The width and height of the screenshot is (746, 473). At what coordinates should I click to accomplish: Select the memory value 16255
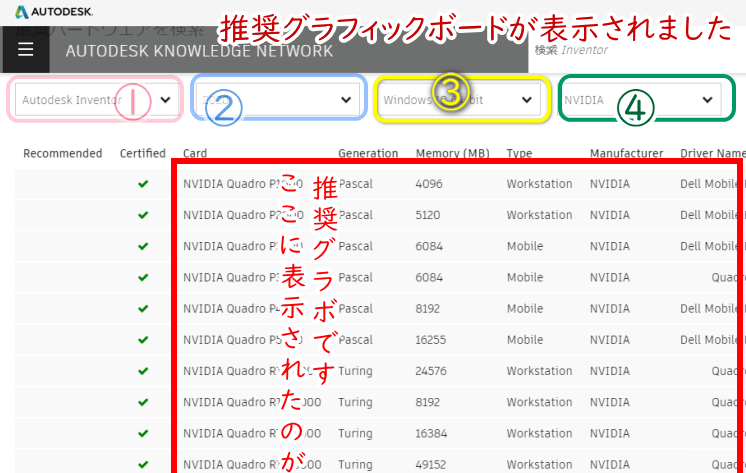point(431,340)
